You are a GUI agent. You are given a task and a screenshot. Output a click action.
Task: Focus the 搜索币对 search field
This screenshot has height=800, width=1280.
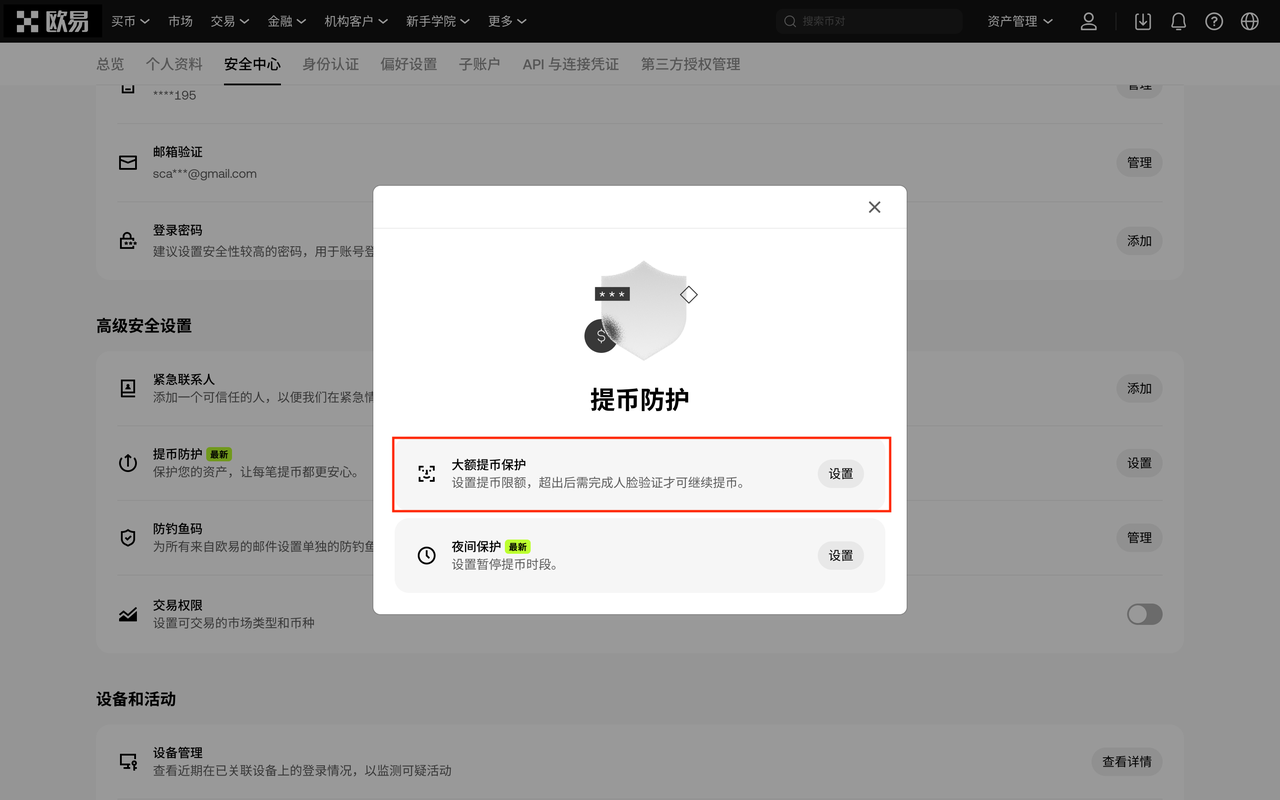point(869,21)
